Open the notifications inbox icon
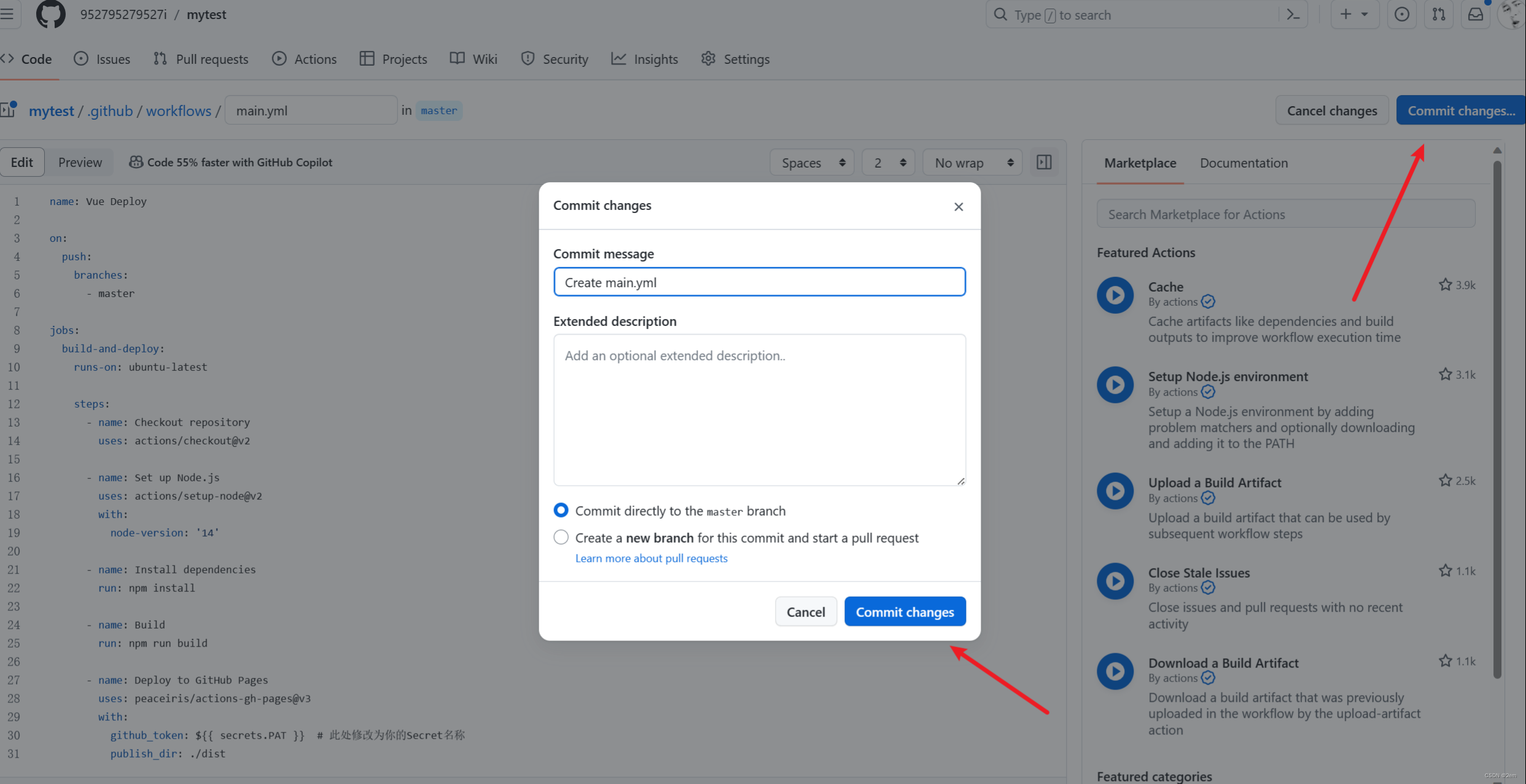1526x784 pixels. pos(1476,15)
